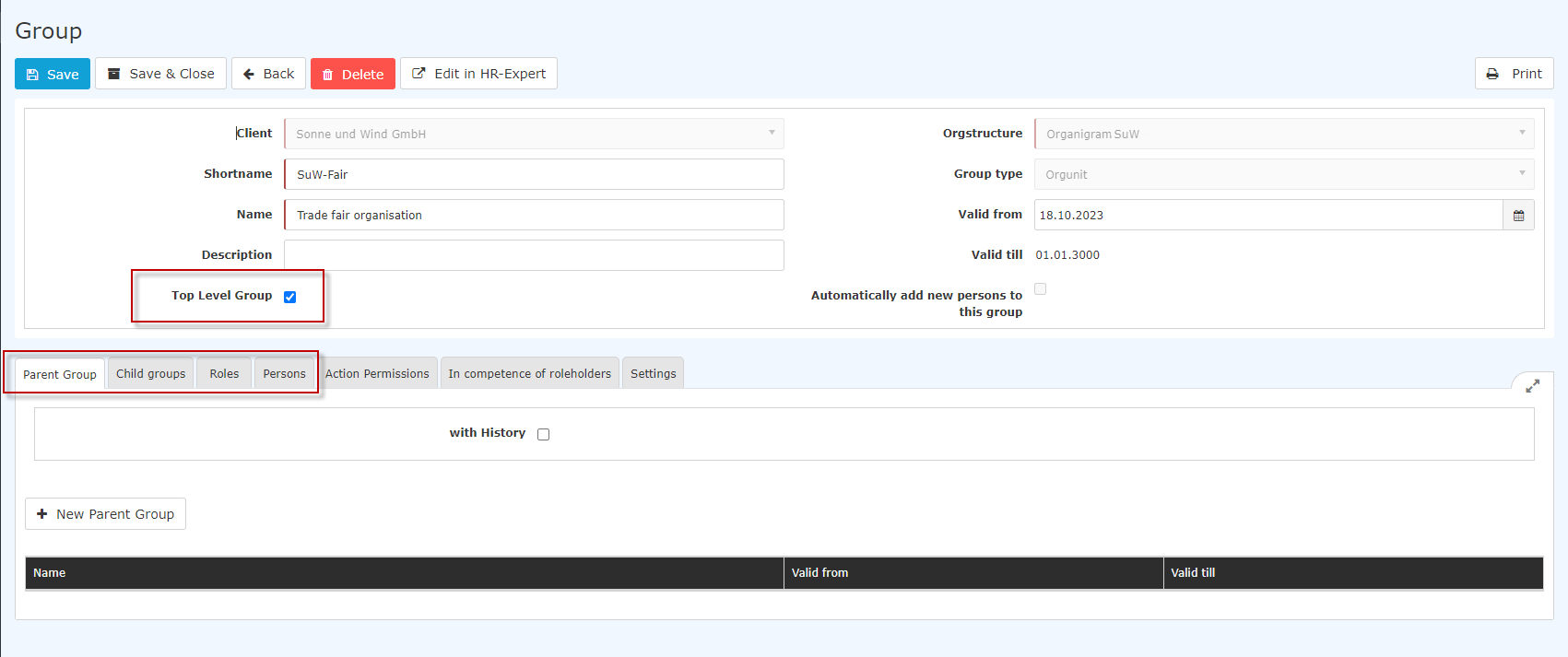The width and height of the screenshot is (1568, 657).
Task: Toggle Automatically add new persons checkbox
Action: [x=1040, y=289]
